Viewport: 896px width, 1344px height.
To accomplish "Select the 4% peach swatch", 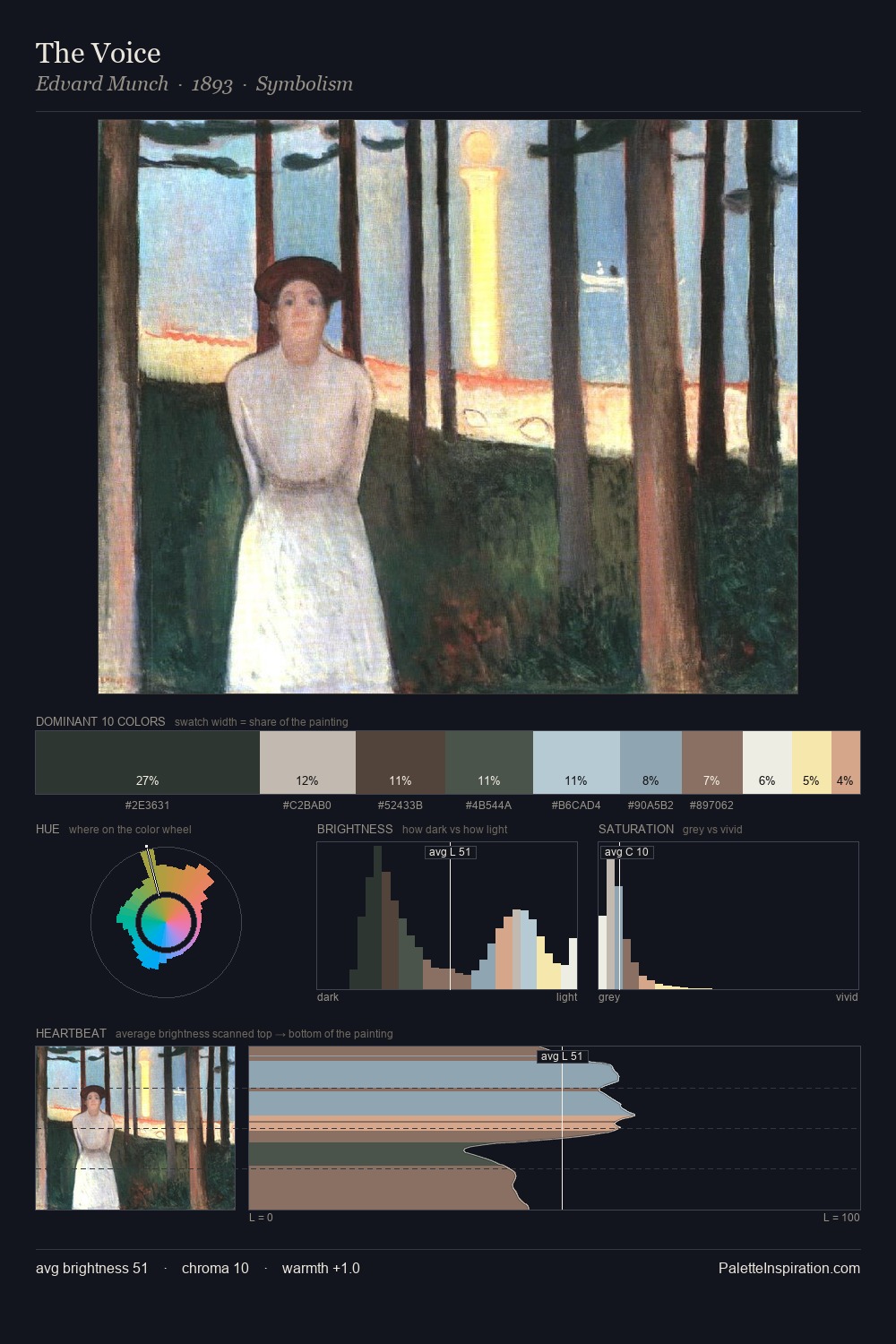I will pyautogui.click(x=845, y=762).
